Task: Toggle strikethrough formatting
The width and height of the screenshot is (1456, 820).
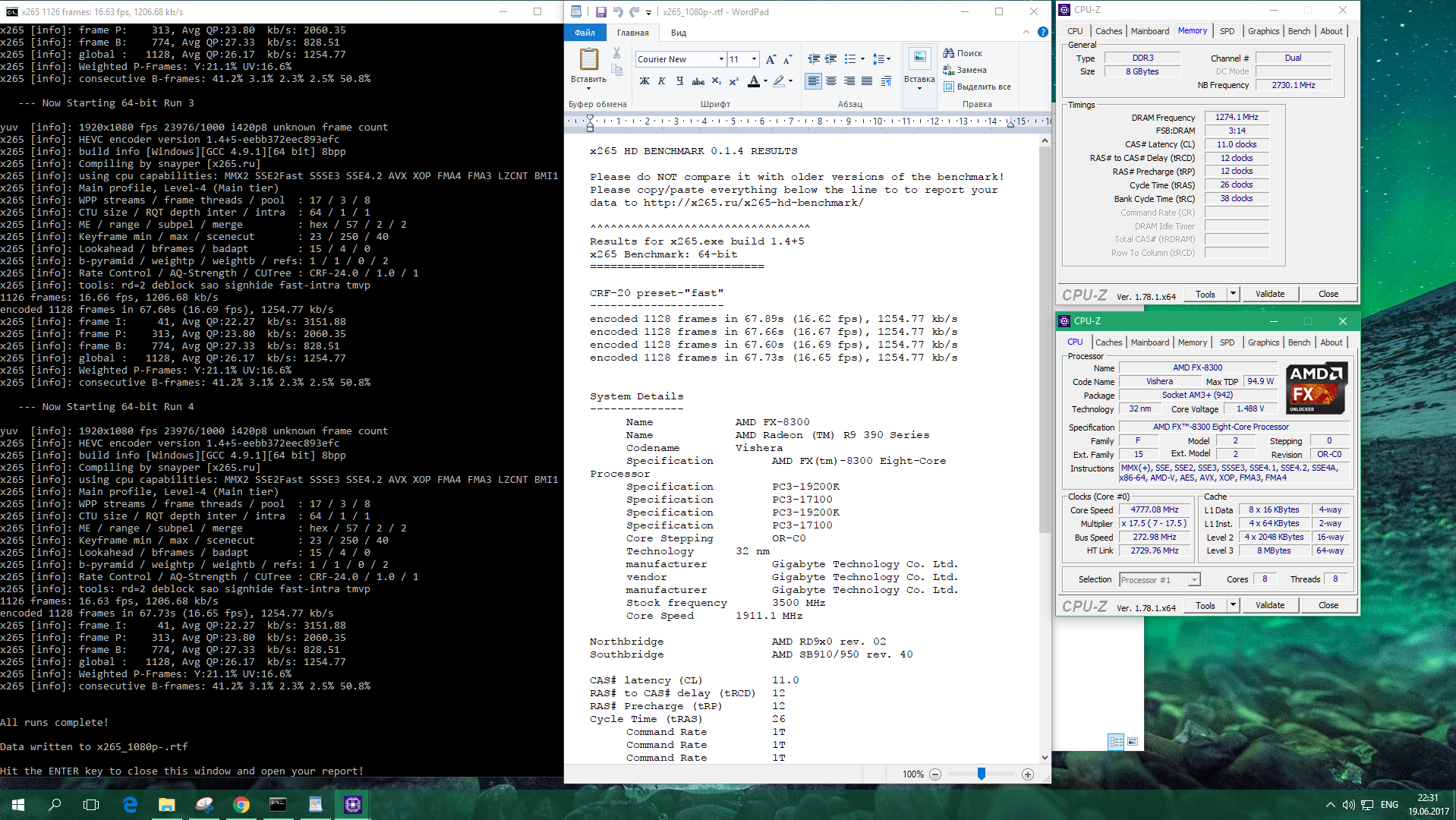Action: (x=698, y=81)
